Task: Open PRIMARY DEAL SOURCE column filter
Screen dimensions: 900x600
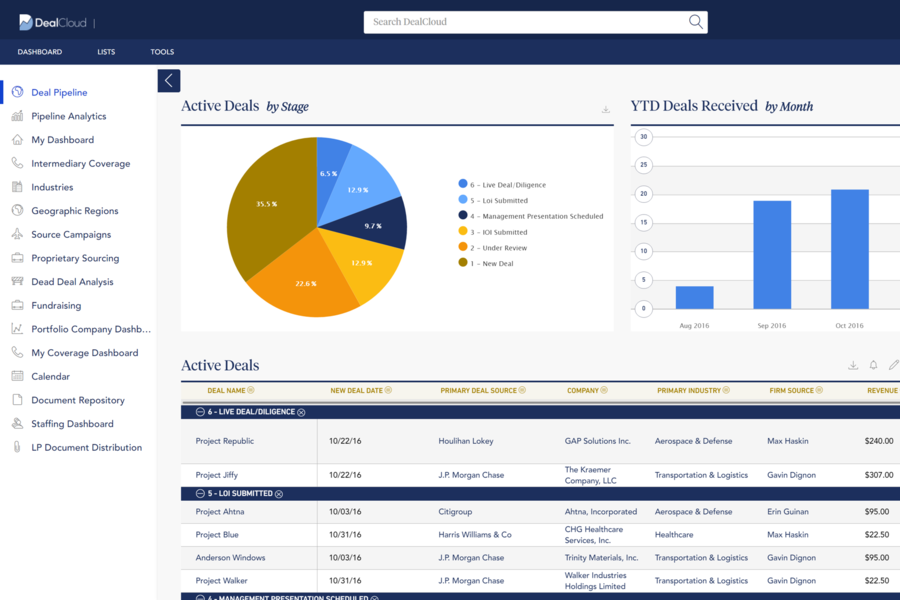Action: [x=522, y=390]
